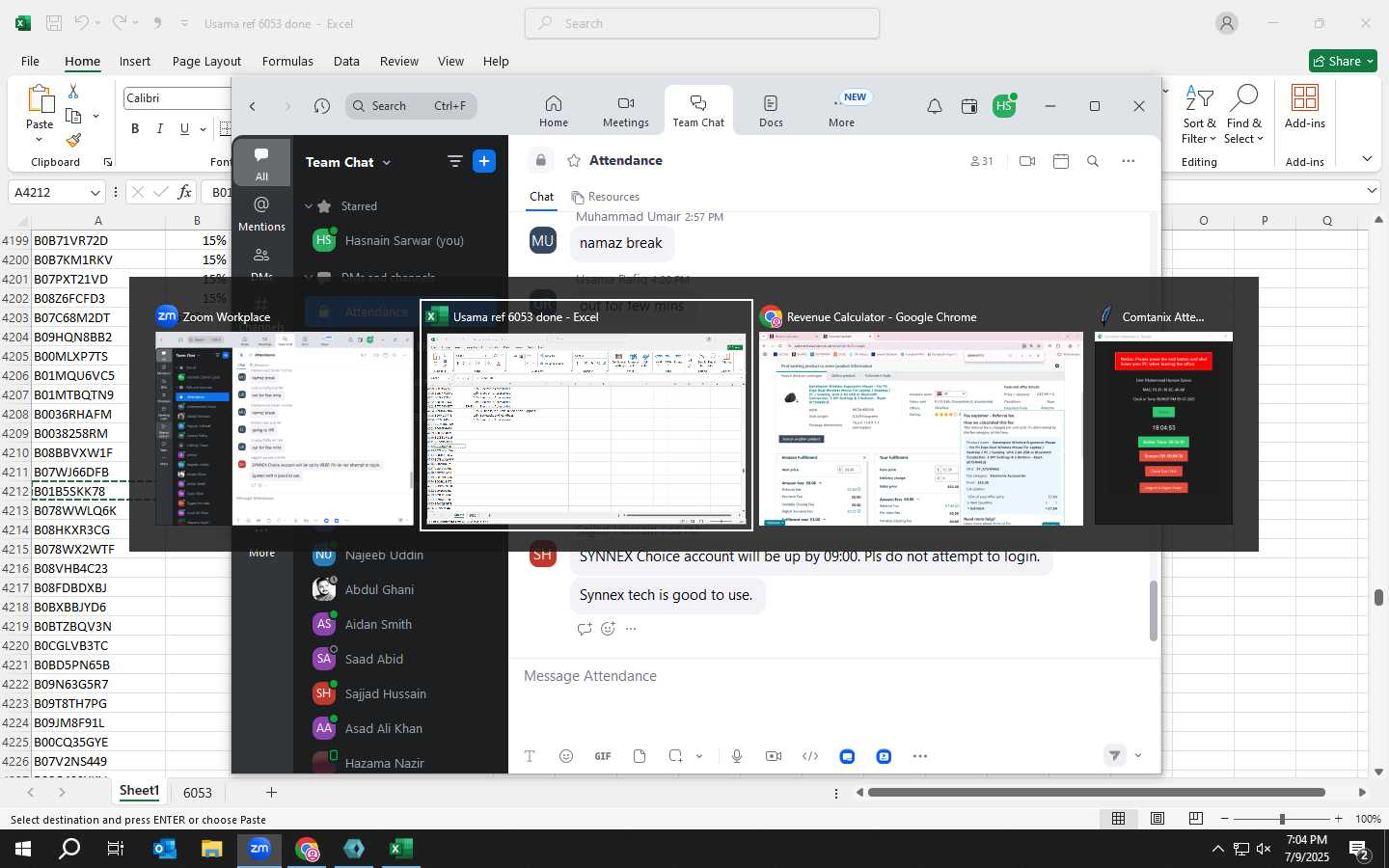Click the Cut scissors icon in Excel ribbon

pos(73,91)
